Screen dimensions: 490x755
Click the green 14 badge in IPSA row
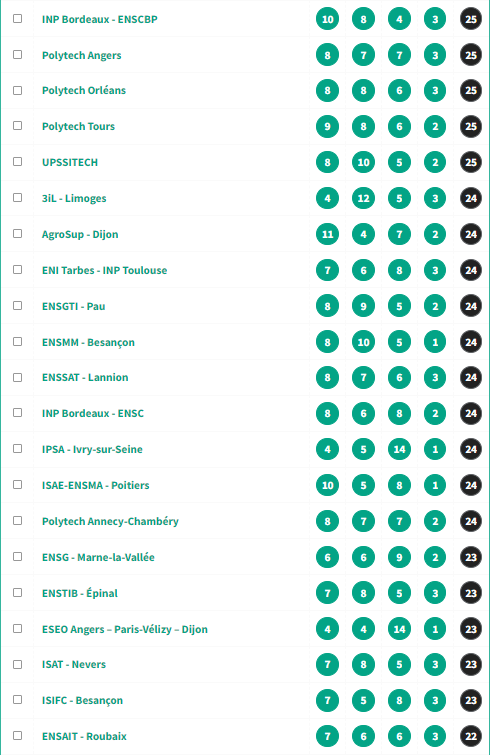(399, 449)
